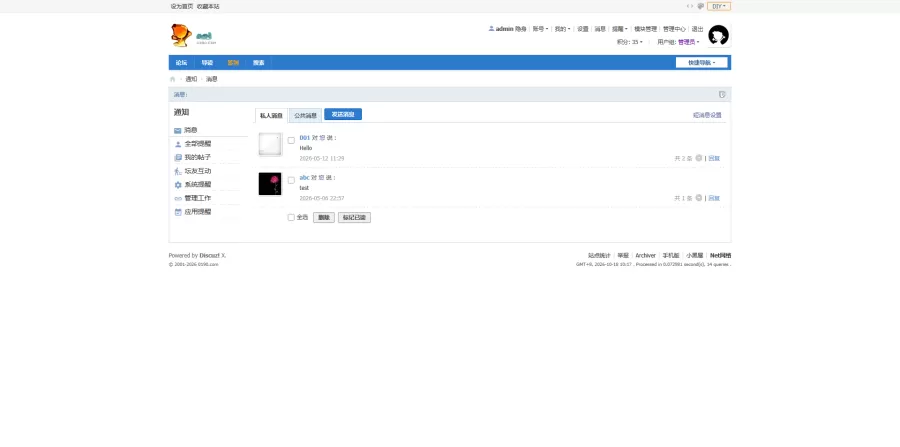Open admin profile avatar at top right
This screenshot has width=900, height=447.
719,35
